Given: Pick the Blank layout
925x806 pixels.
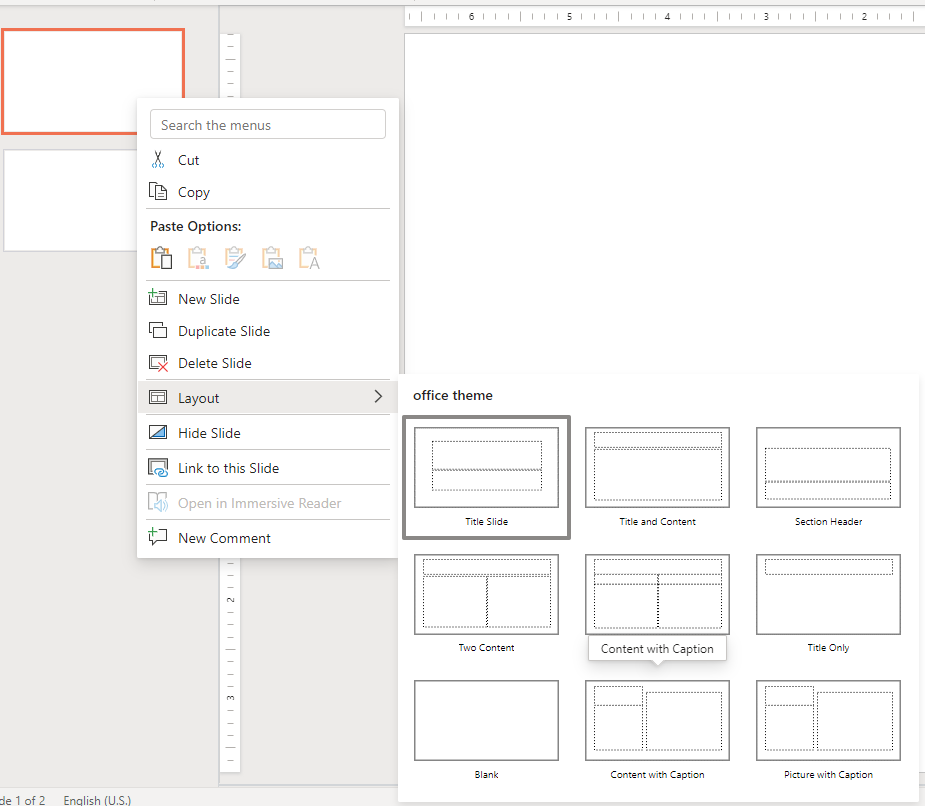Looking at the screenshot, I should pyautogui.click(x=486, y=721).
